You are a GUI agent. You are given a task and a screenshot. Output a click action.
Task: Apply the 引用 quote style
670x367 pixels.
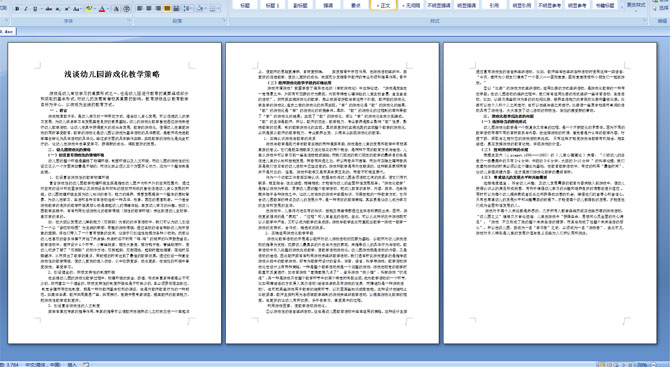[x=494, y=5]
